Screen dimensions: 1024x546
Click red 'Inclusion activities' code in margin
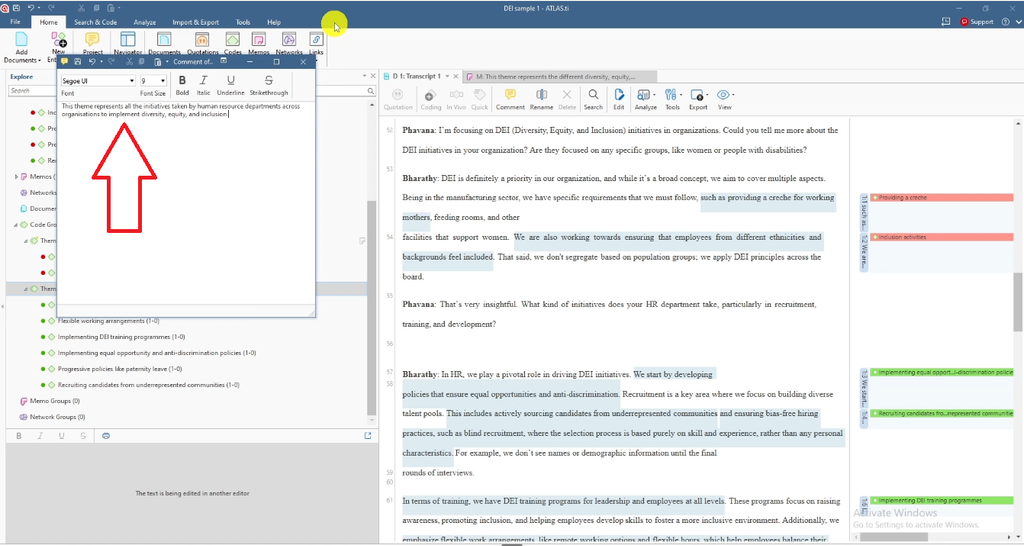coord(942,237)
